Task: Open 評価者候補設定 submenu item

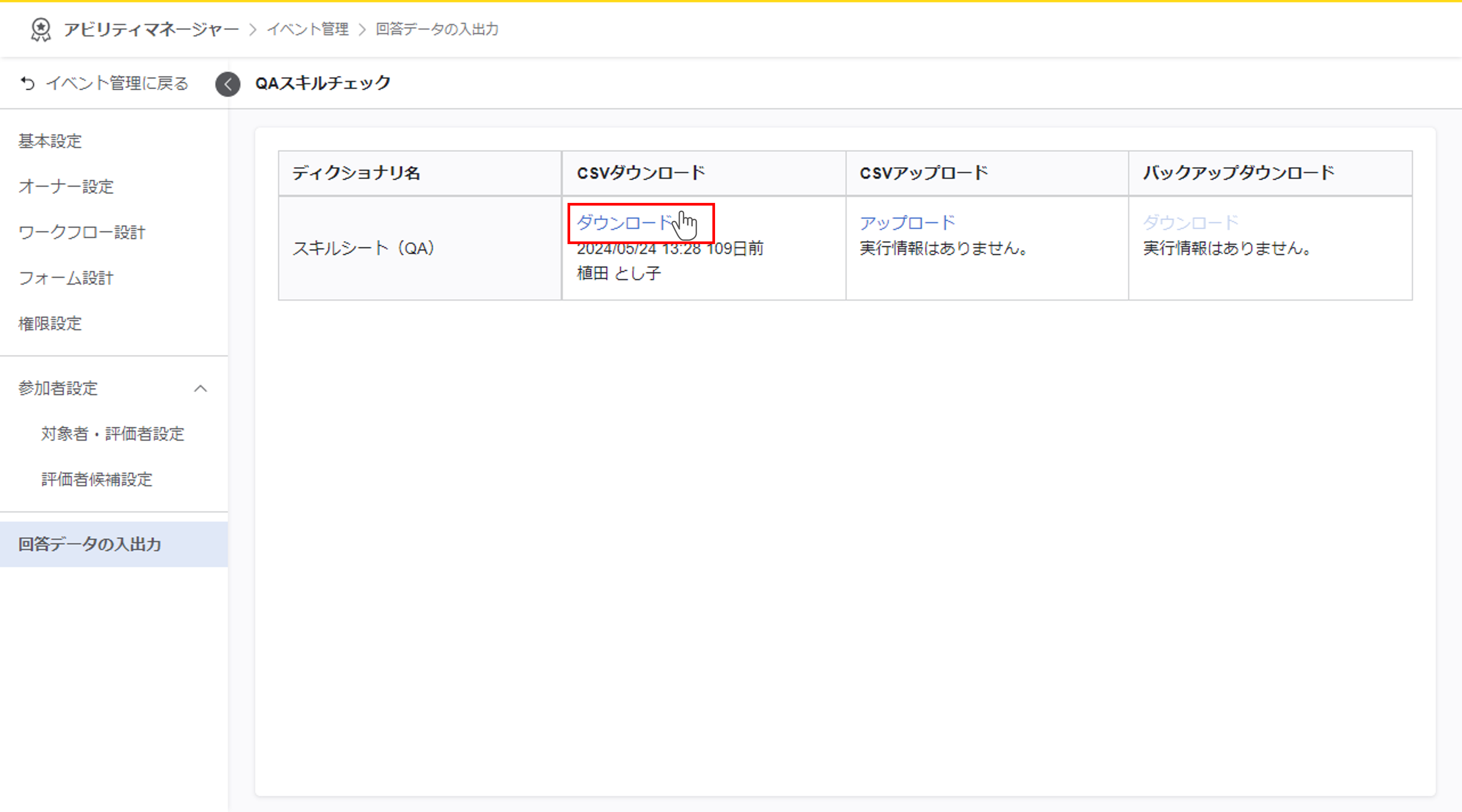Action: tap(96, 480)
